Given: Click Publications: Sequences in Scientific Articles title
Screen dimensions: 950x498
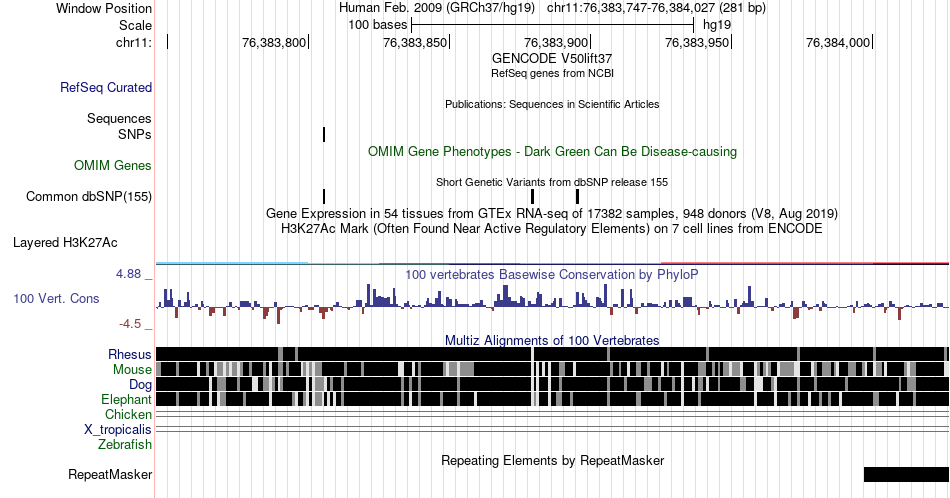Looking at the screenshot, I should [x=552, y=104].
